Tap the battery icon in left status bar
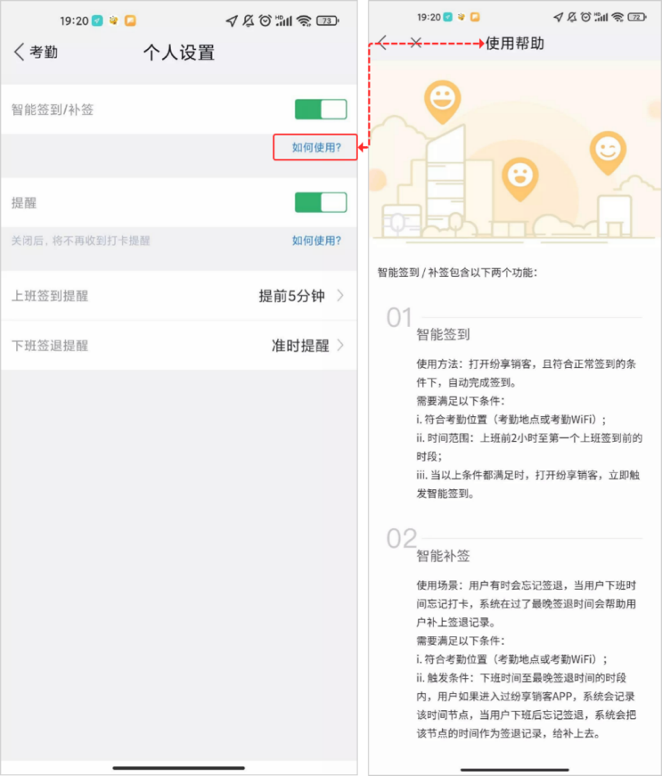Image resolution: width=662 pixels, height=776 pixels. [328, 21]
